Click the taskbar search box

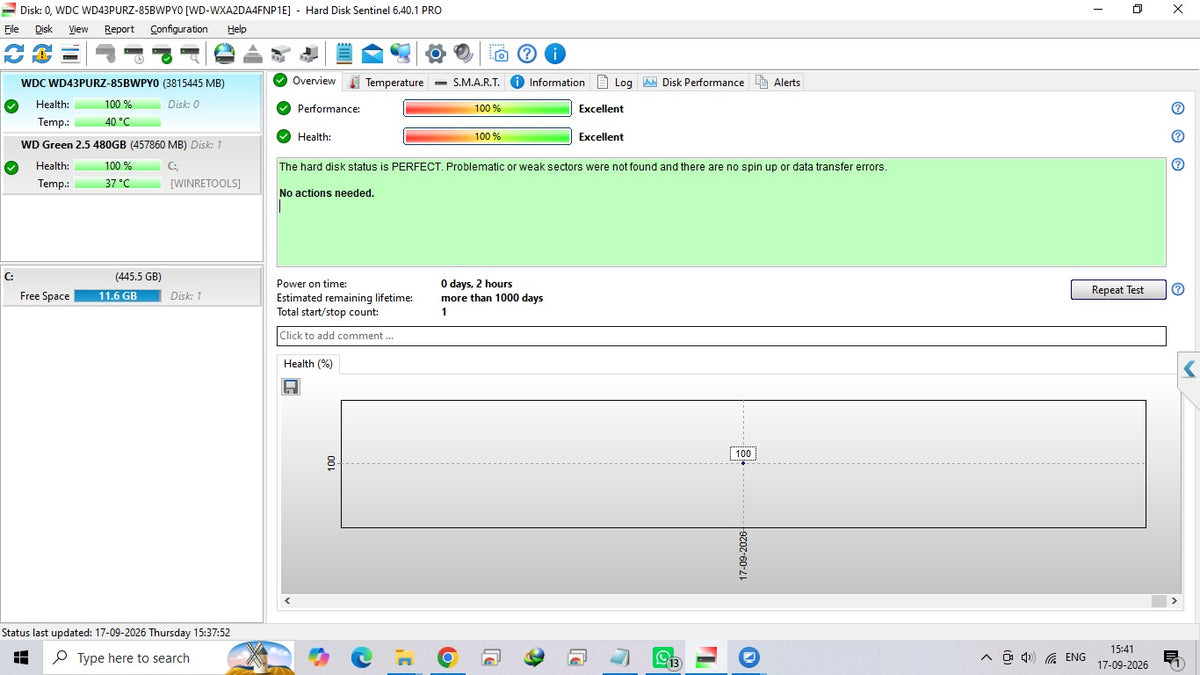pos(170,658)
